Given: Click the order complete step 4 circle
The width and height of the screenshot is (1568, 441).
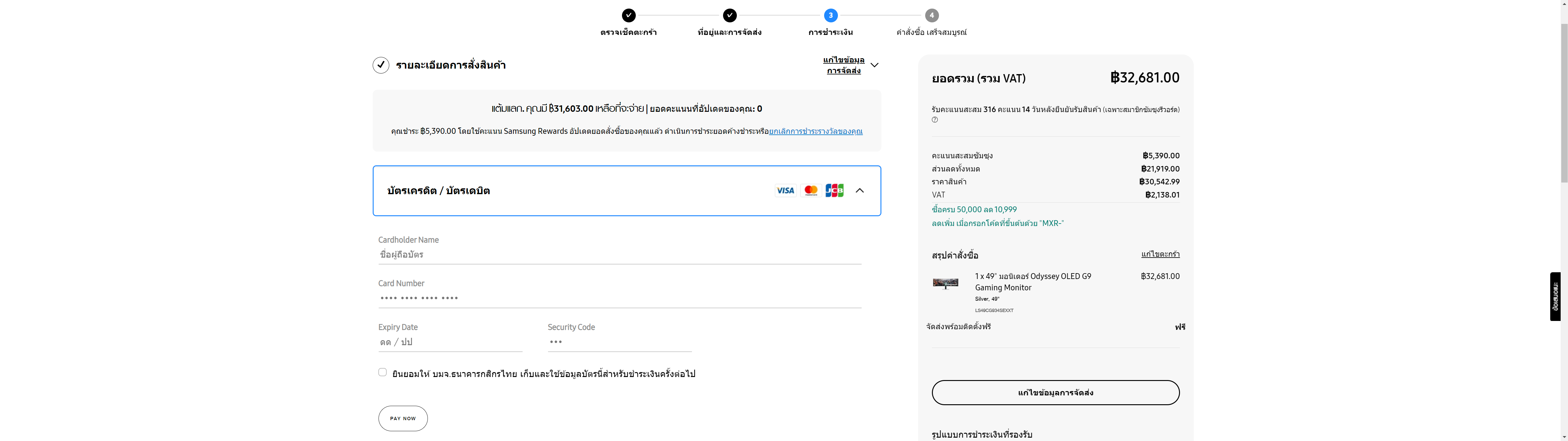Looking at the screenshot, I should tap(931, 15).
